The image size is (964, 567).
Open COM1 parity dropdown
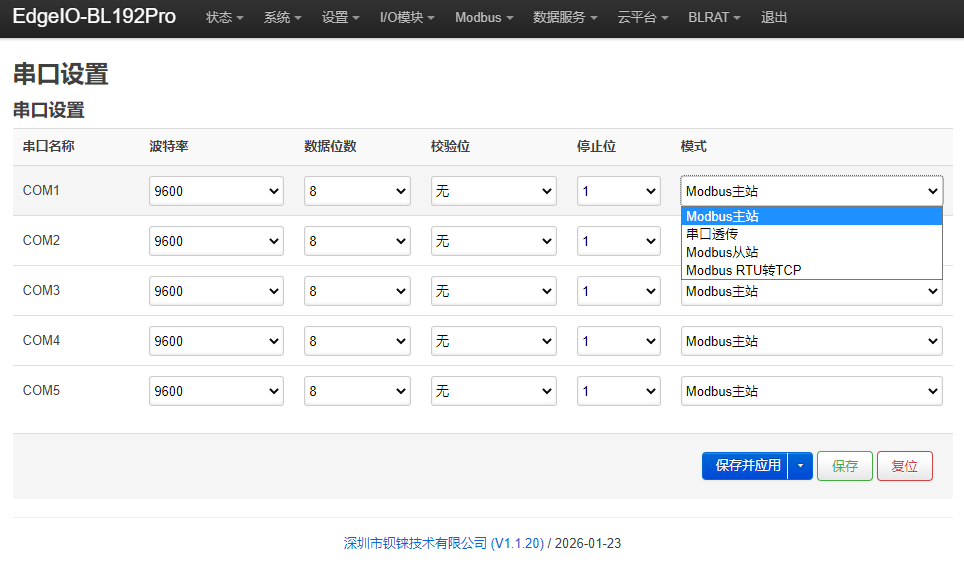tap(494, 191)
